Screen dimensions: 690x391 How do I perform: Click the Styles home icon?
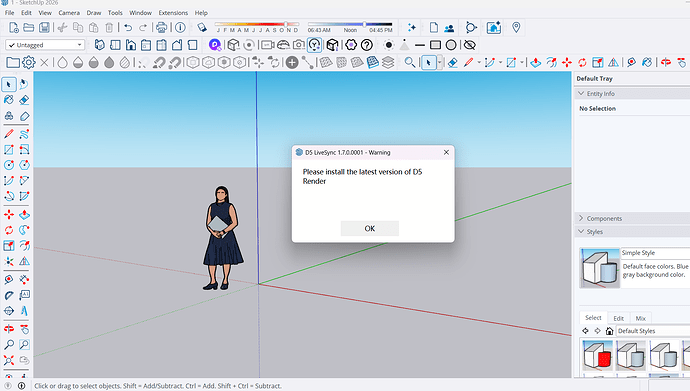(x=609, y=331)
